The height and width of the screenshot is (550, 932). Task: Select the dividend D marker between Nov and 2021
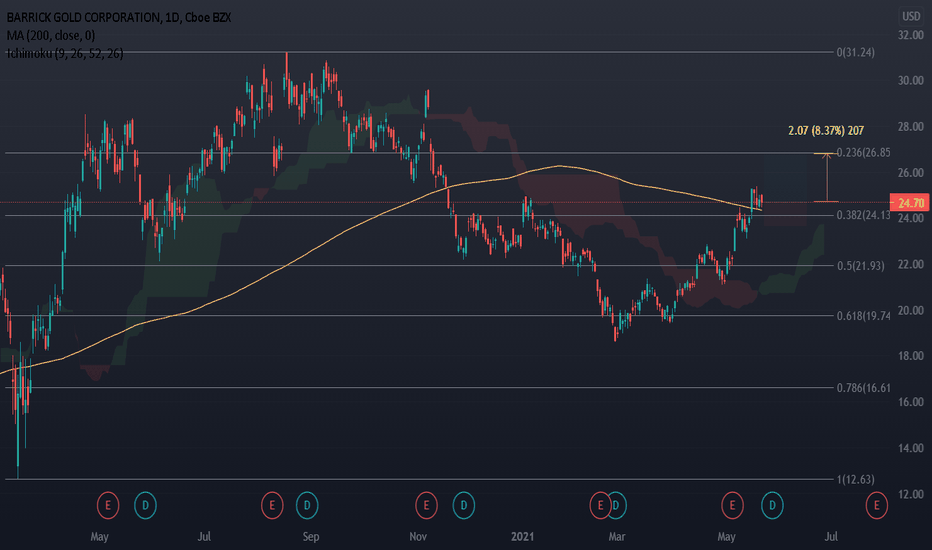[464, 506]
